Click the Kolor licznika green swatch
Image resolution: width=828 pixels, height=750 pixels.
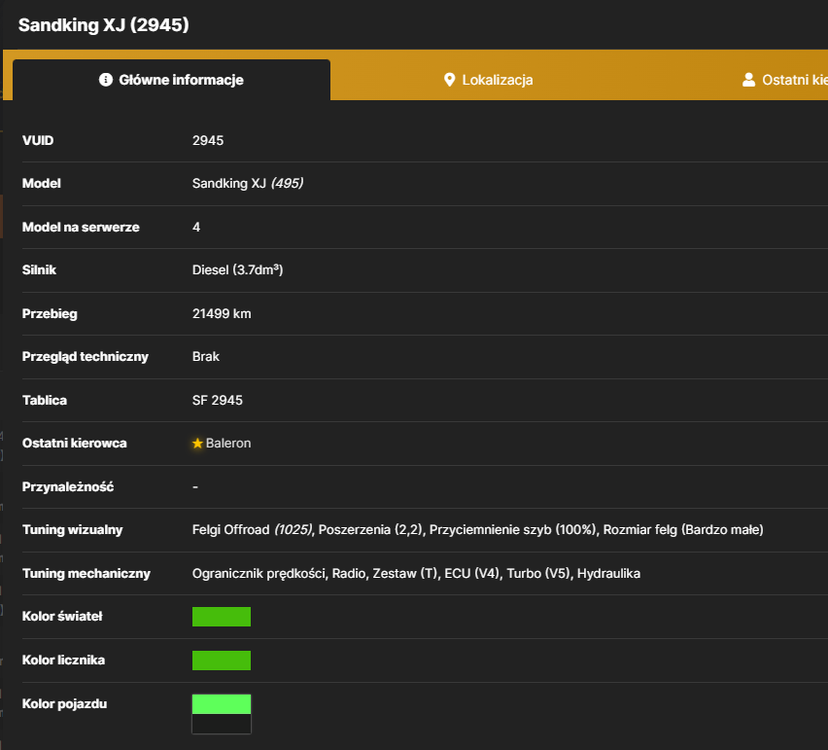point(221,661)
